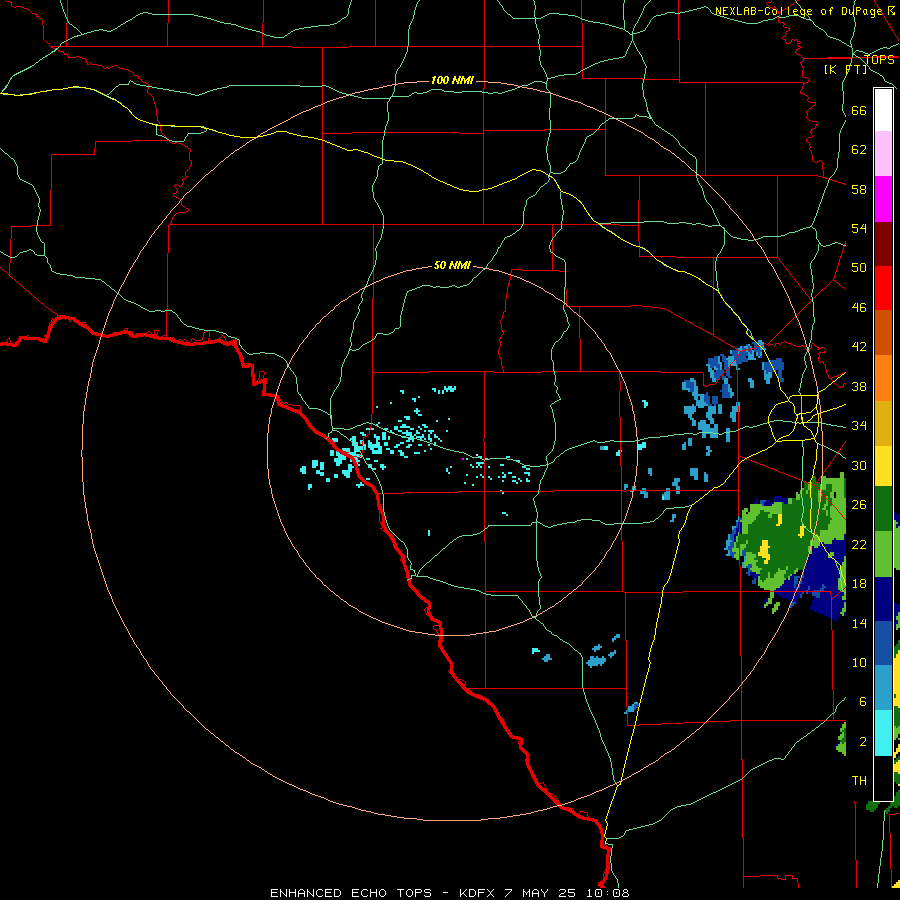Screen dimensions: 900x900
Task: Click the yellow core inside the green storm
Action: pos(765,550)
